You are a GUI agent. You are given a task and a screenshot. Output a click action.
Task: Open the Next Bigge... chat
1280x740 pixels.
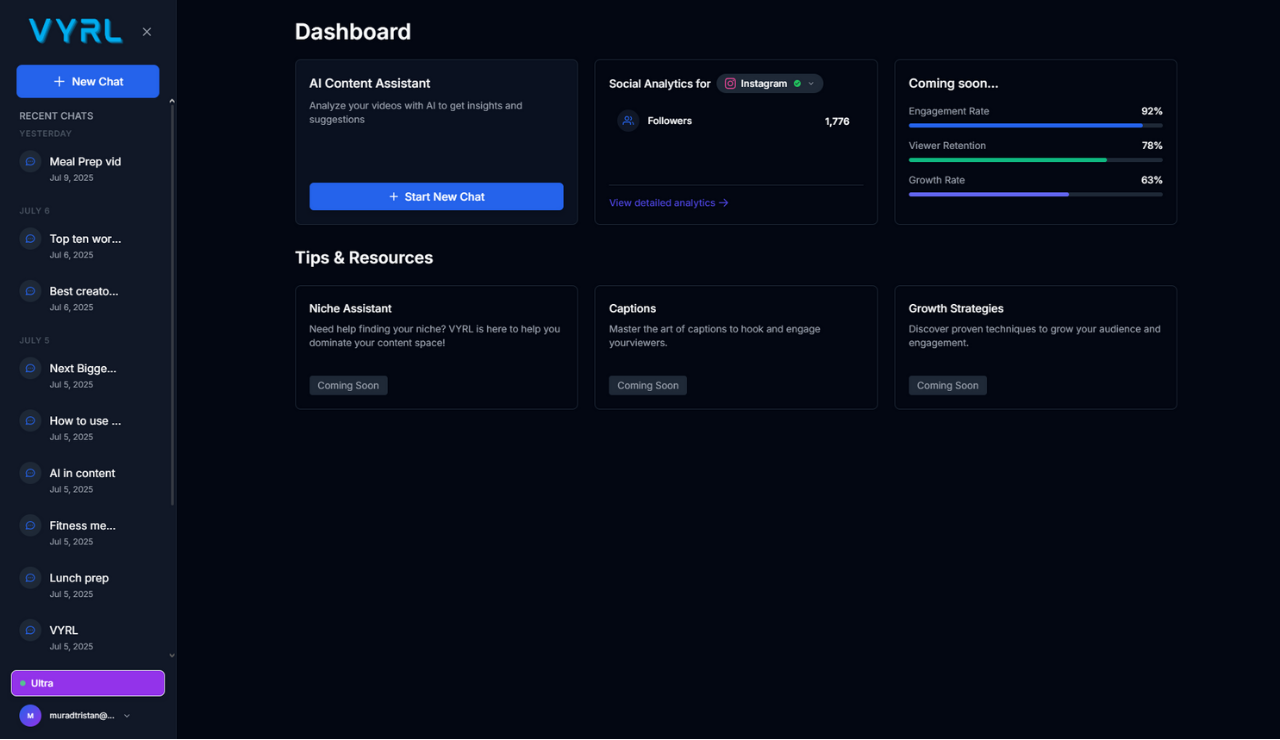(x=88, y=375)
